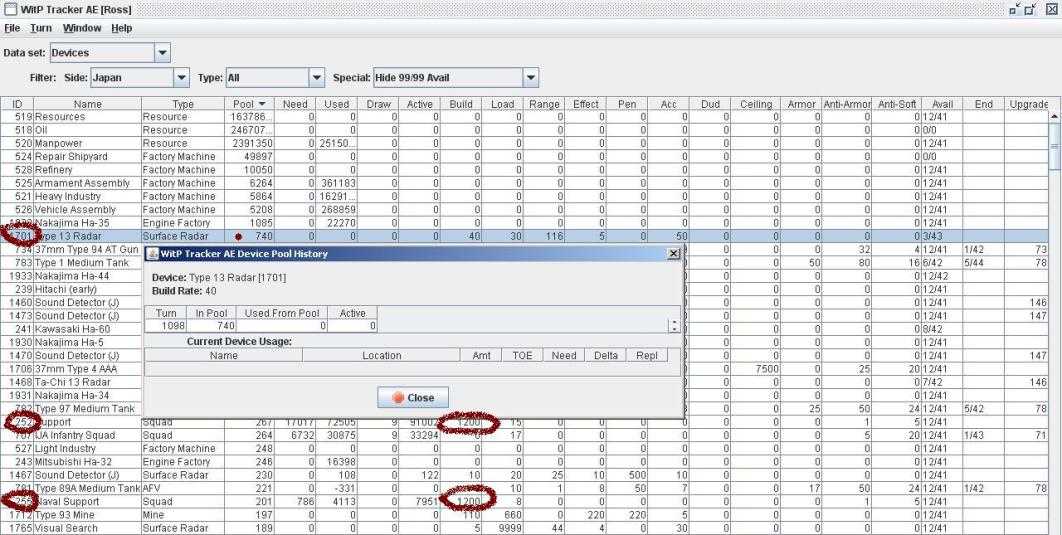Select the Heavy Industry row

[x=525, y=196]
